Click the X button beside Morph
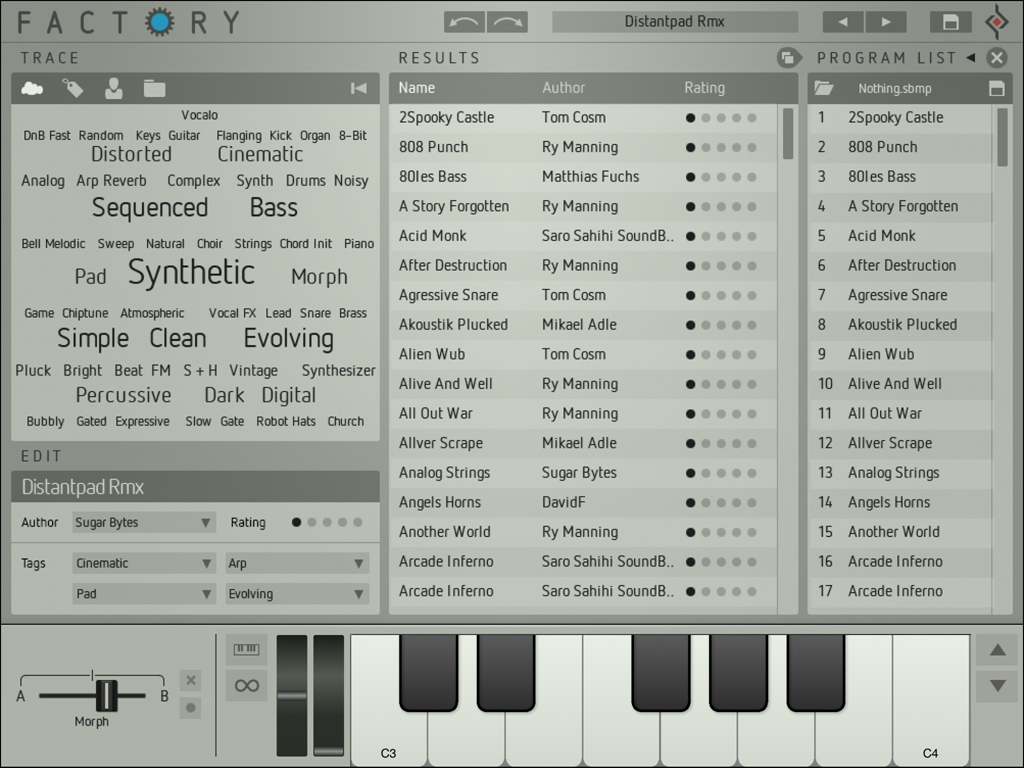1024x768 pixels. point(191,680)
